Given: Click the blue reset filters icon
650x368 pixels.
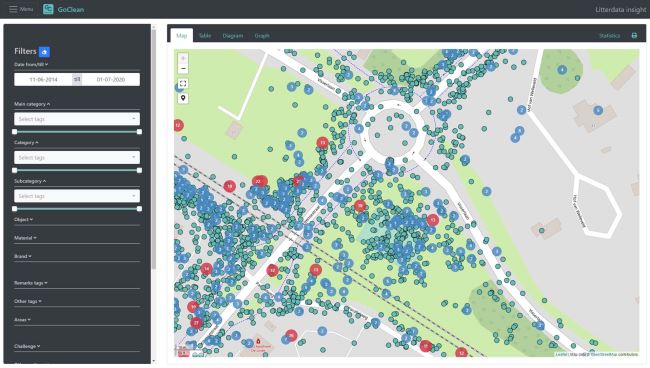Looking at the screenshot, I should tap(44, 52).
